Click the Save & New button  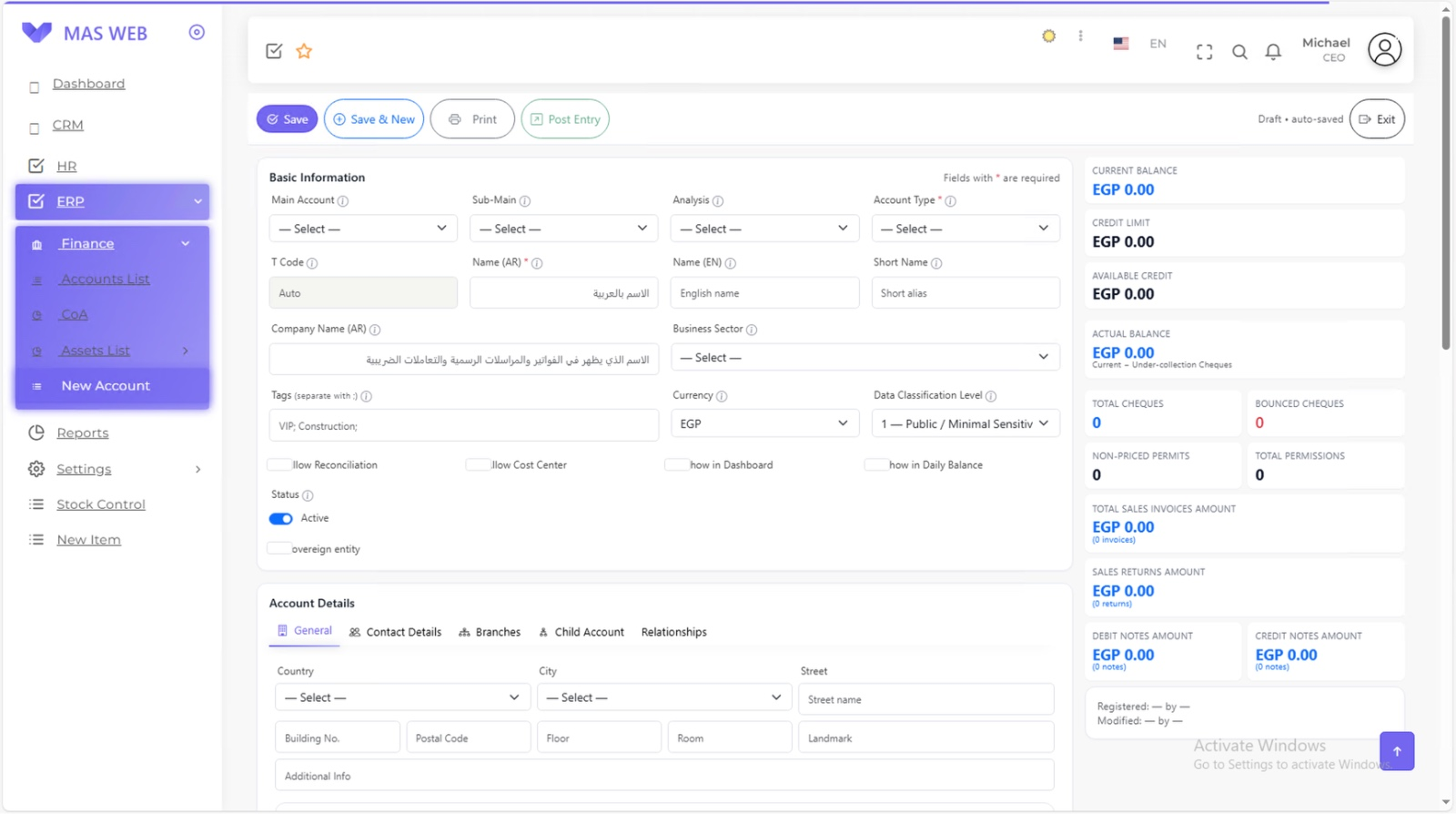click(x=374, y=119)
